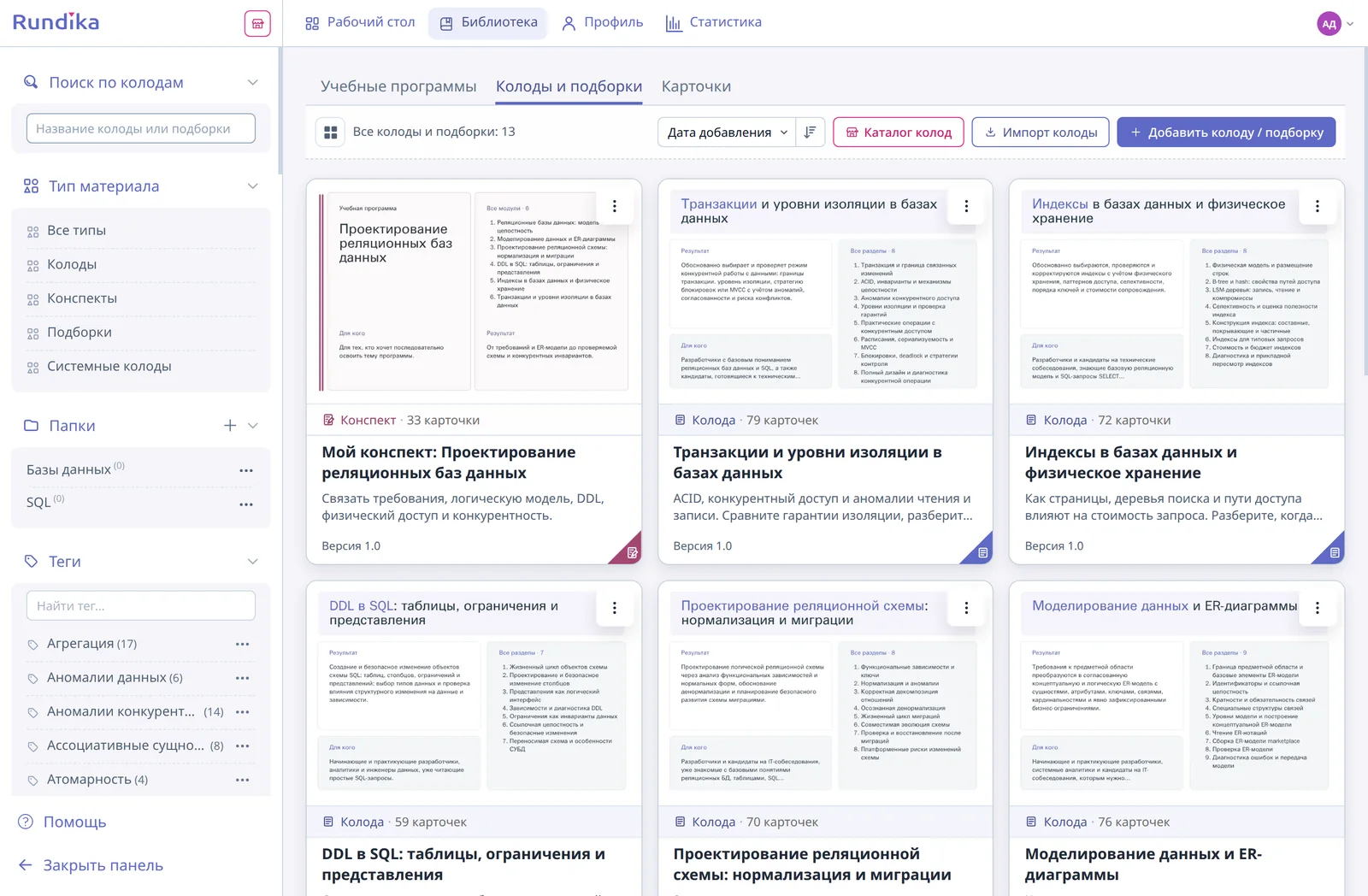Open three-dot menu on Транзакции и уровни изоляции card

(966, 206)
